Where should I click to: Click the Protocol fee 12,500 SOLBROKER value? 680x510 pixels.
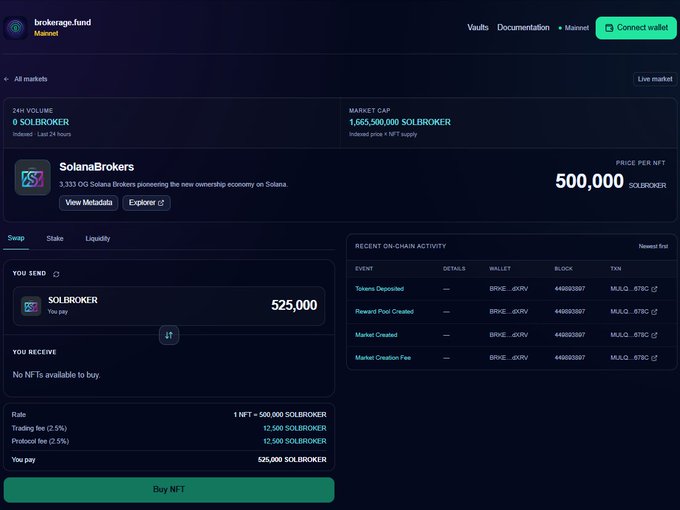pyautogui.click(x=294, y=441)
